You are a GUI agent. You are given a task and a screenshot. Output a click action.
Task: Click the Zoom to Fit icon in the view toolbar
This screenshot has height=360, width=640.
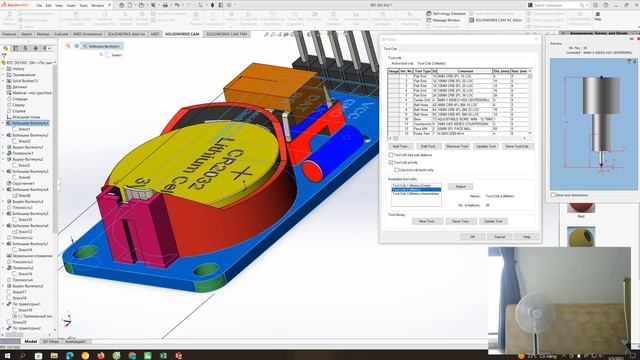point(266,35)
